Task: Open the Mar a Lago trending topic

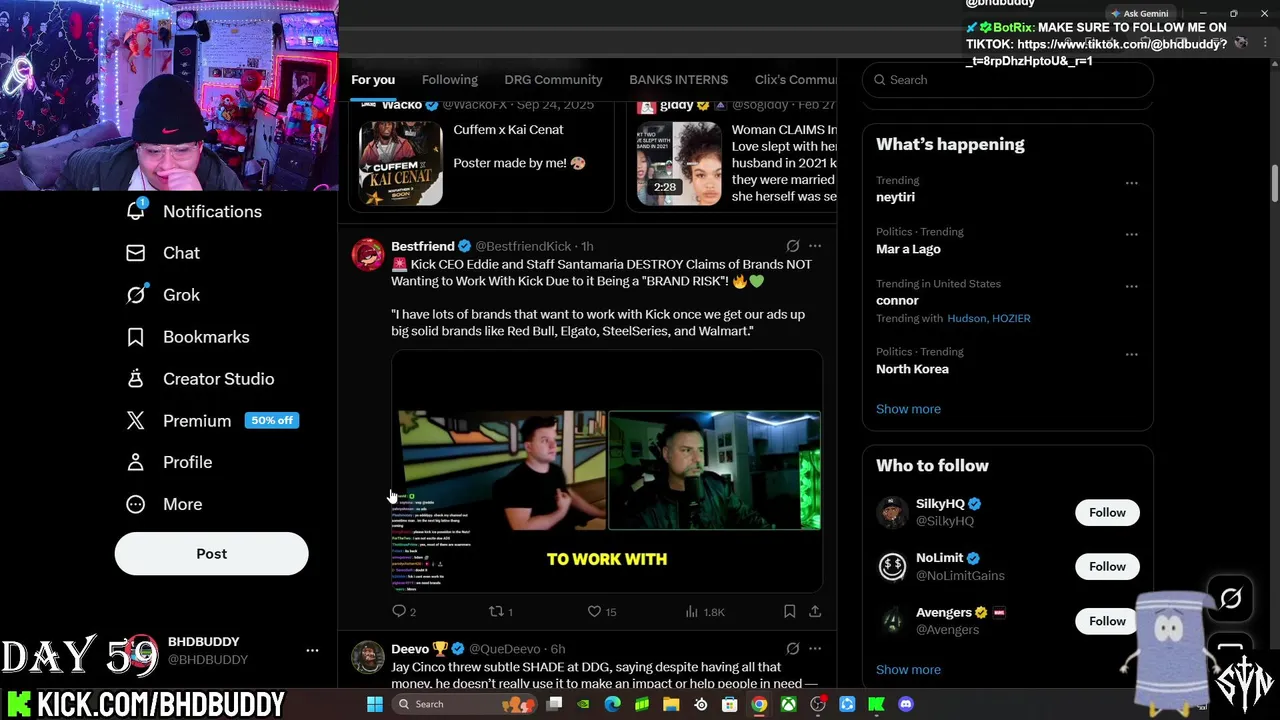Action: (x=908, y=249)
